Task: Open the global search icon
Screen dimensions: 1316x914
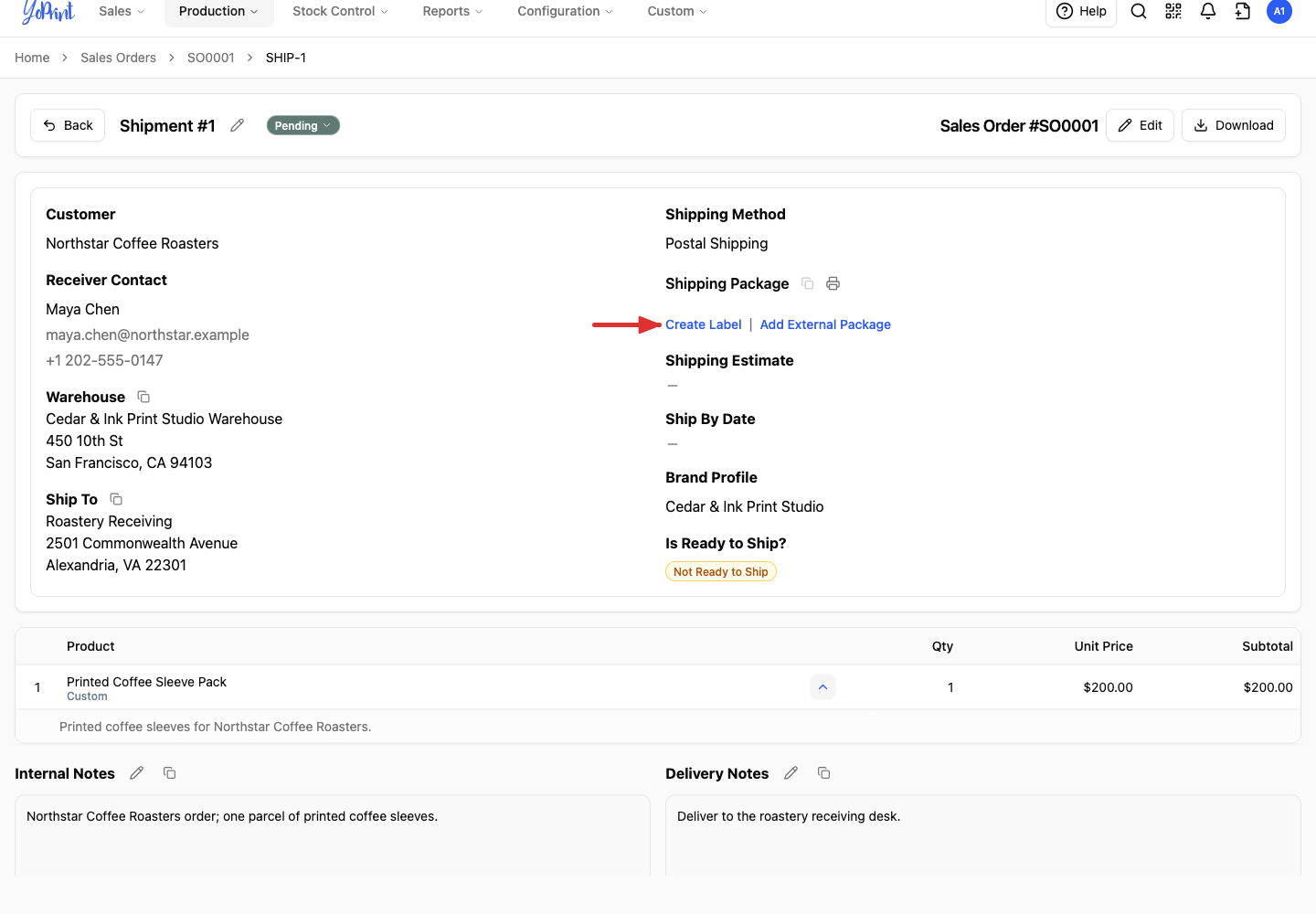Action: tap(1139, 11)
